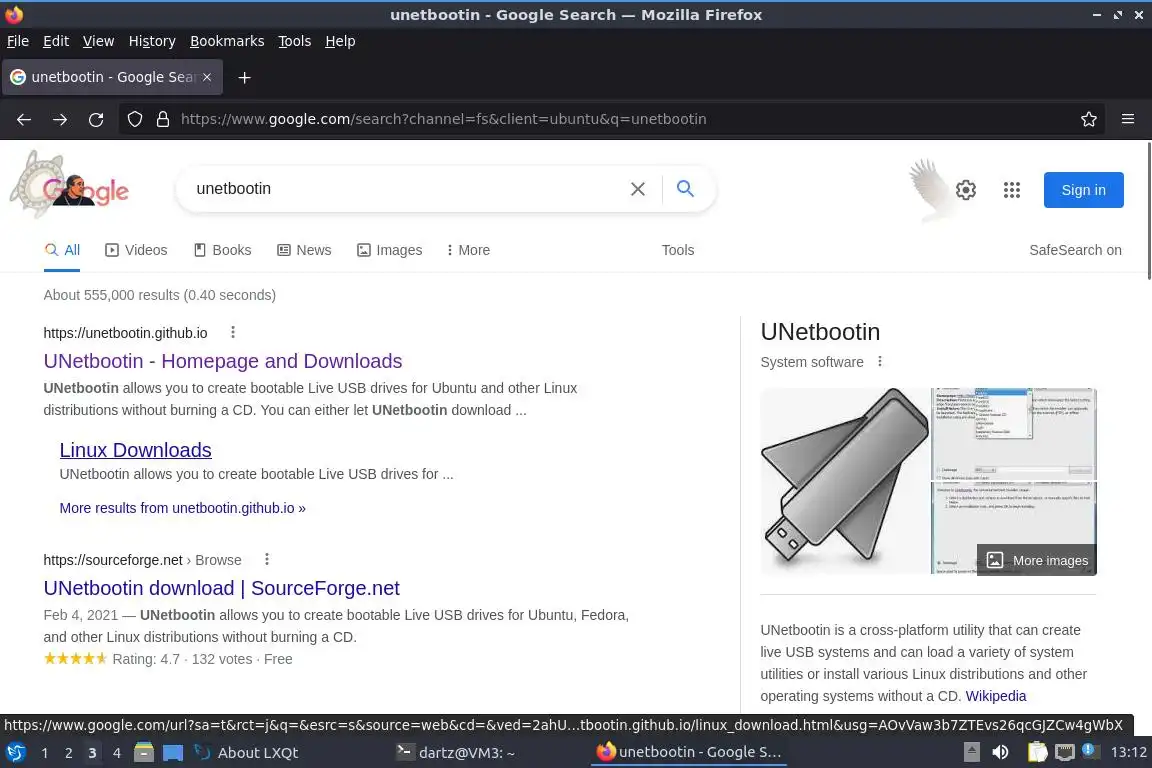Click the page vertical scrollbar
This screenshot has width=1152, height=768.
point(1148,210)
